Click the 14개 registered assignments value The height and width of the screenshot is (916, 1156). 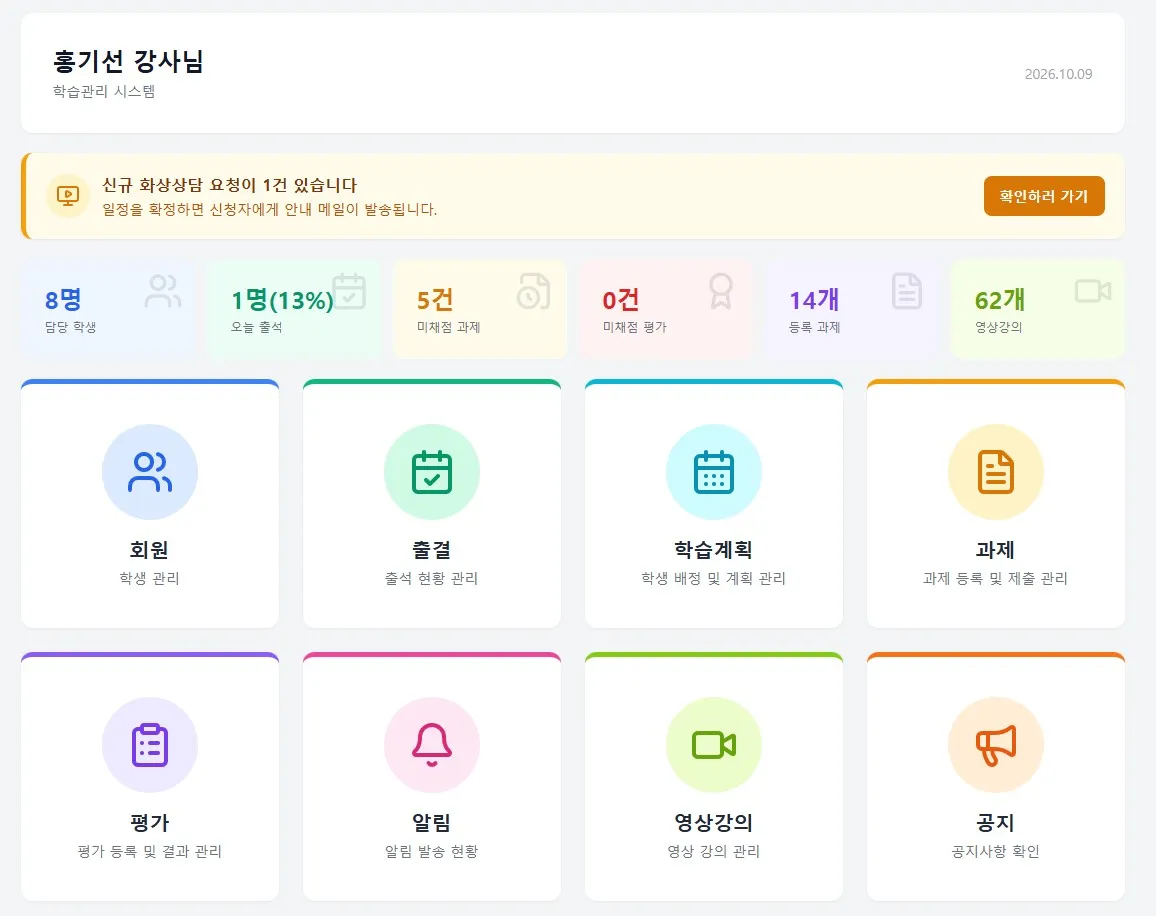coord(815,300)
